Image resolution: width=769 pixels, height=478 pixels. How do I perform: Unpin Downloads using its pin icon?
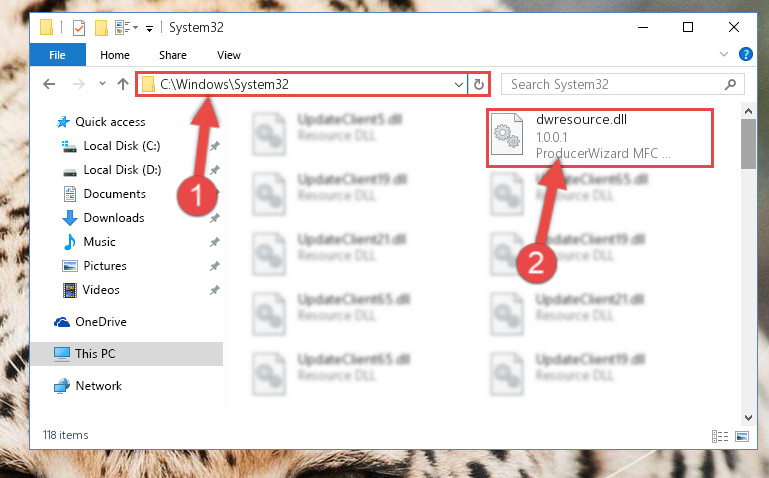pyautogui.click(x=215, y=218)
